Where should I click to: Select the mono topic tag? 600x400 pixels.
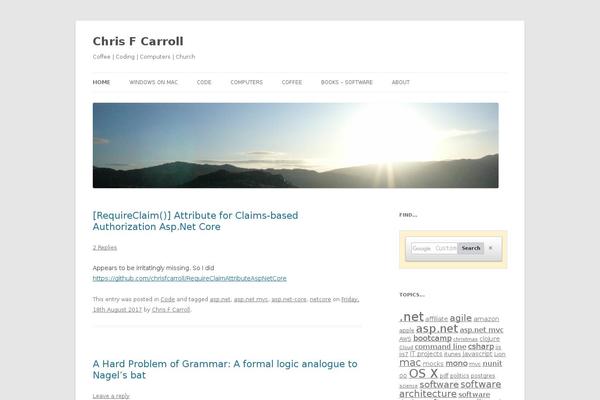pos(457,363)
